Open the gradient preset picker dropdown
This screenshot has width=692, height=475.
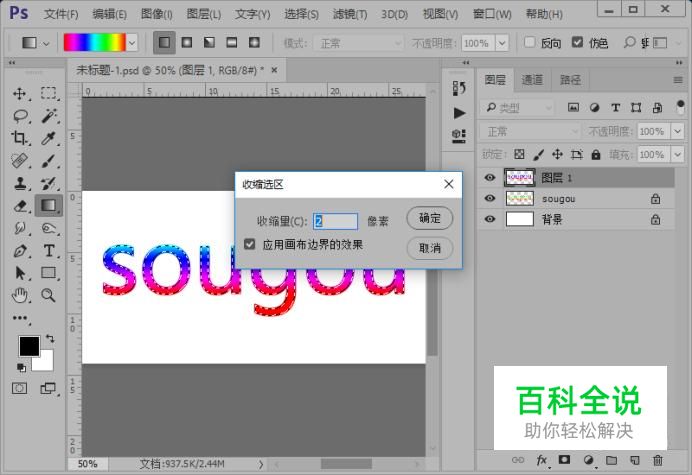(x=132, y=43)
